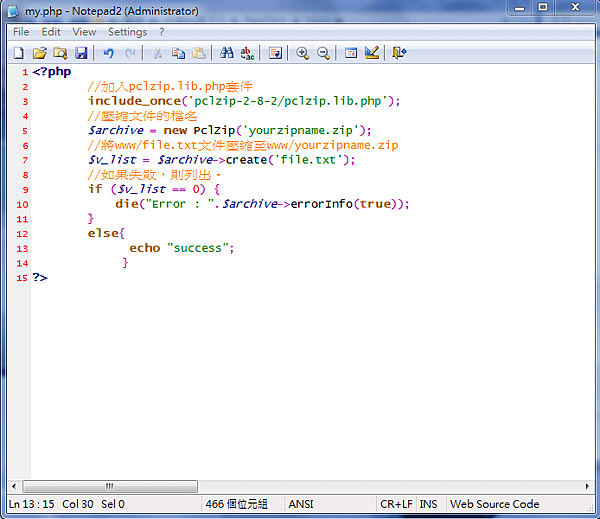Viewport: 600px width, 519px height.
Task: Save file with floppy disk icon
Action: tap(81, 53)
